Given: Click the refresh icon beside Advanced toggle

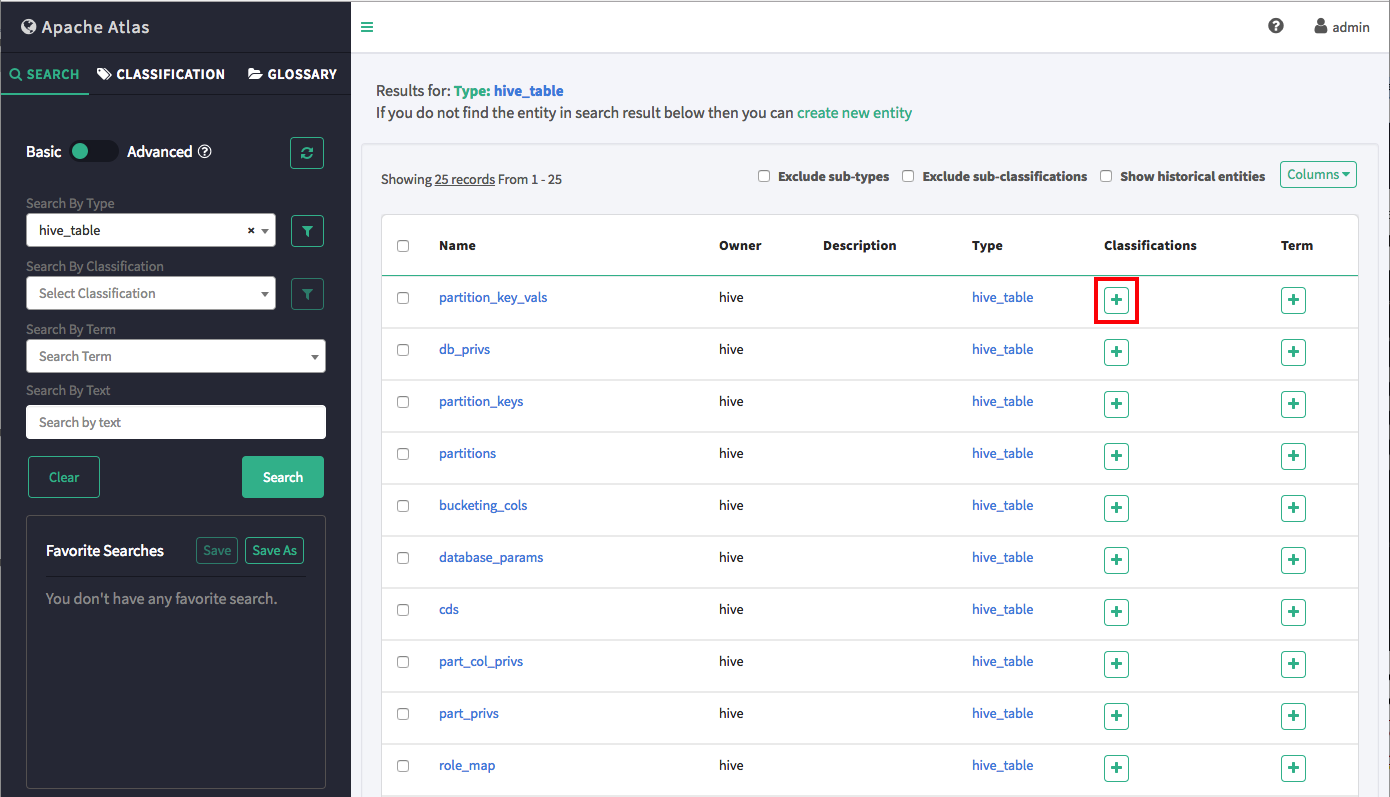Looking at the screenshot, I should [307, 153].
